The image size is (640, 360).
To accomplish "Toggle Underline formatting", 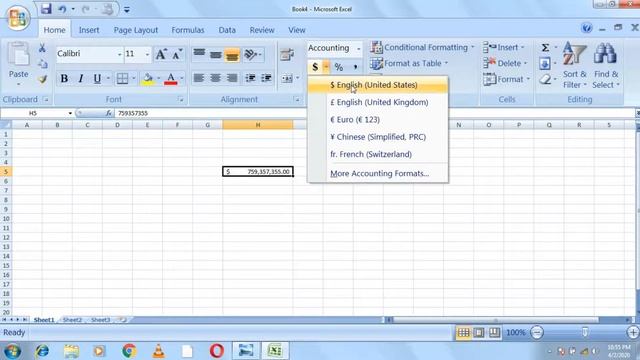I will coord(97,78).
